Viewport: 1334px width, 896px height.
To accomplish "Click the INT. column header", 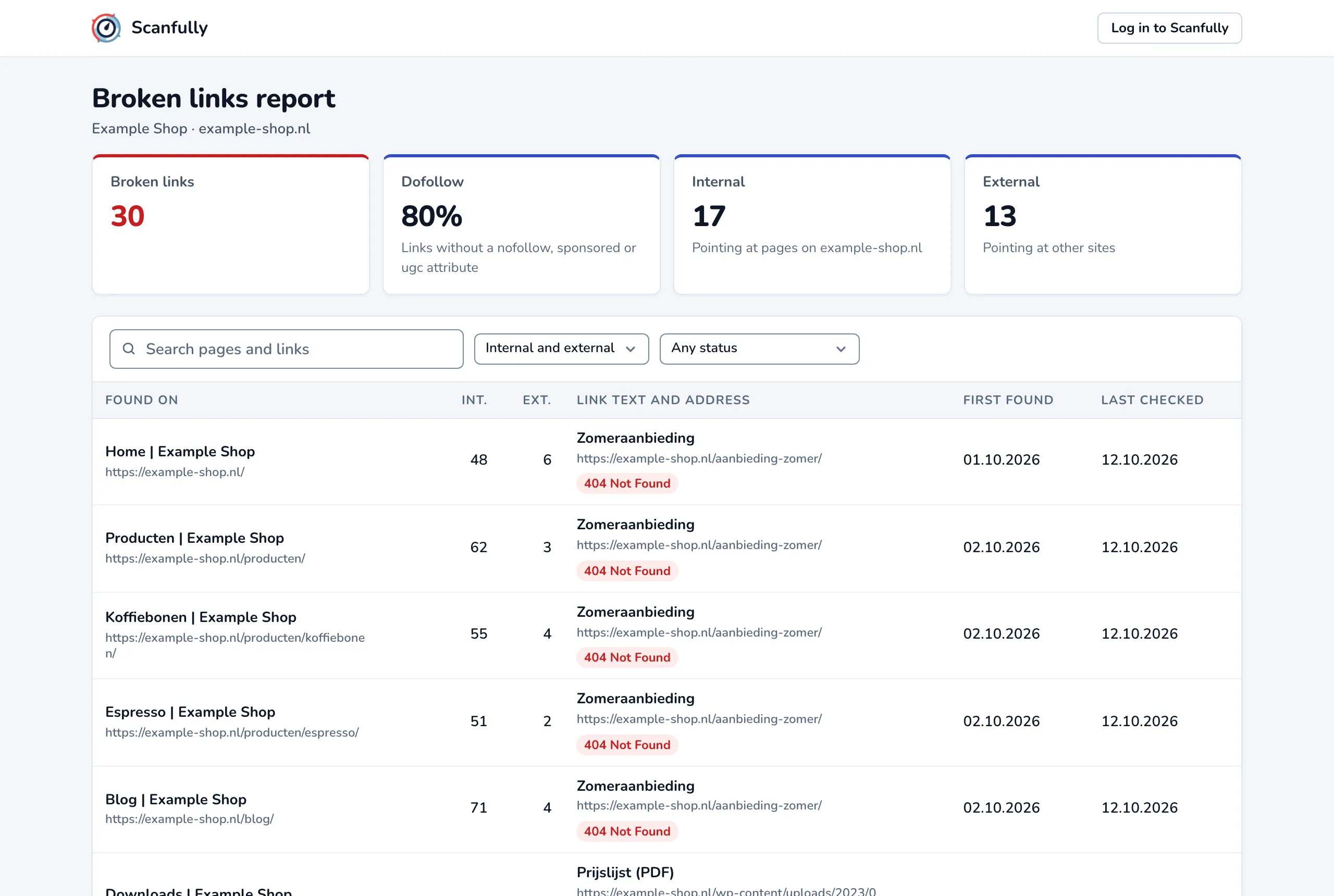I will [x=474, y=400].
